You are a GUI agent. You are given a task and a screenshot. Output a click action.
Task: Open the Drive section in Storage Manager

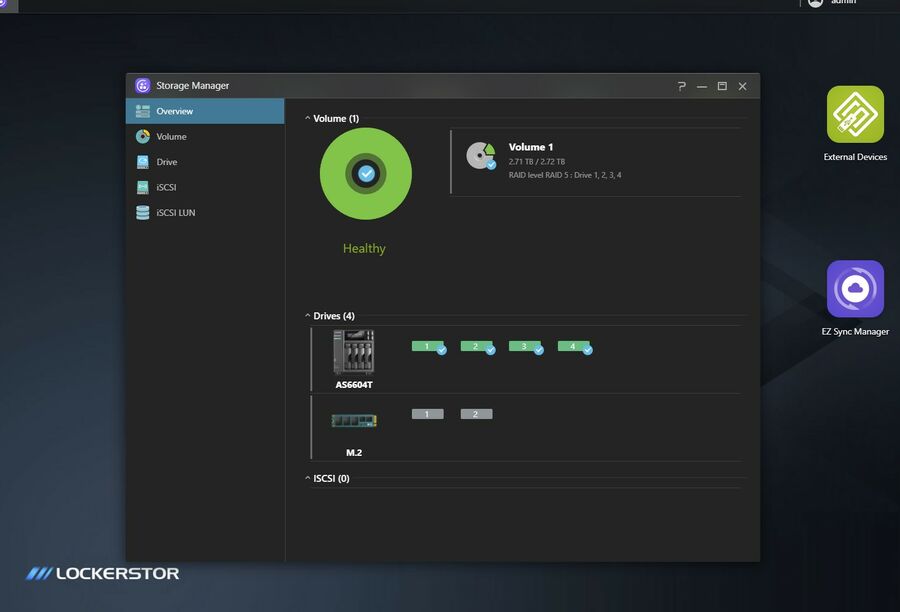click(165, 161)
